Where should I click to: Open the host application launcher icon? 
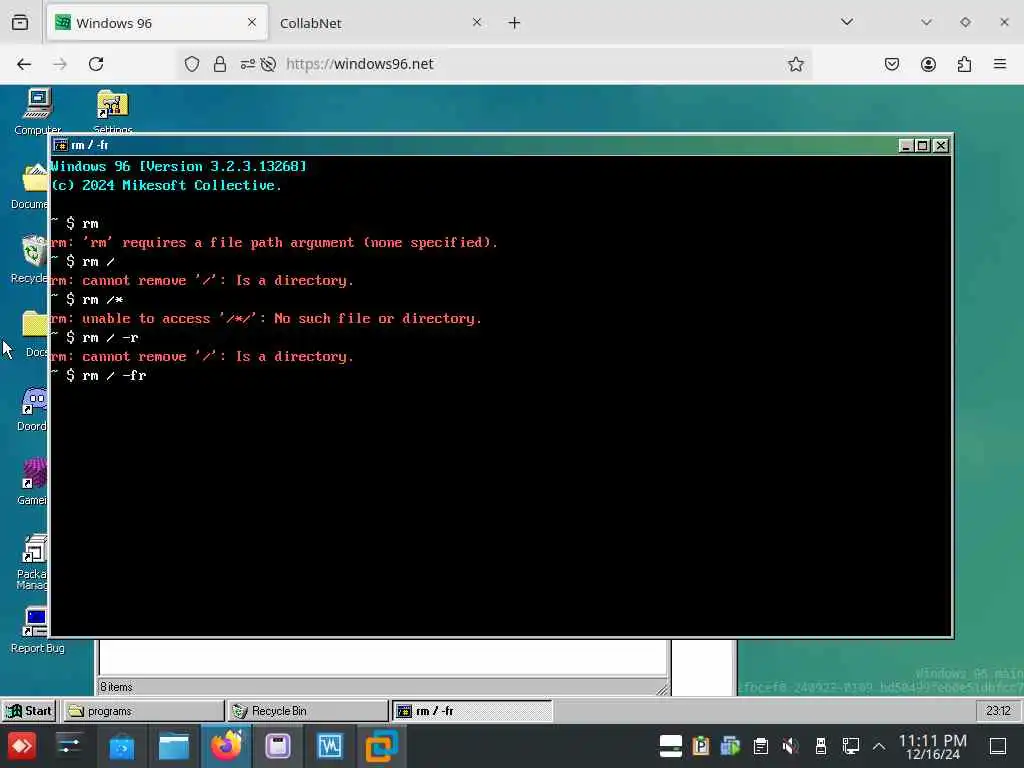coord(22,746)
